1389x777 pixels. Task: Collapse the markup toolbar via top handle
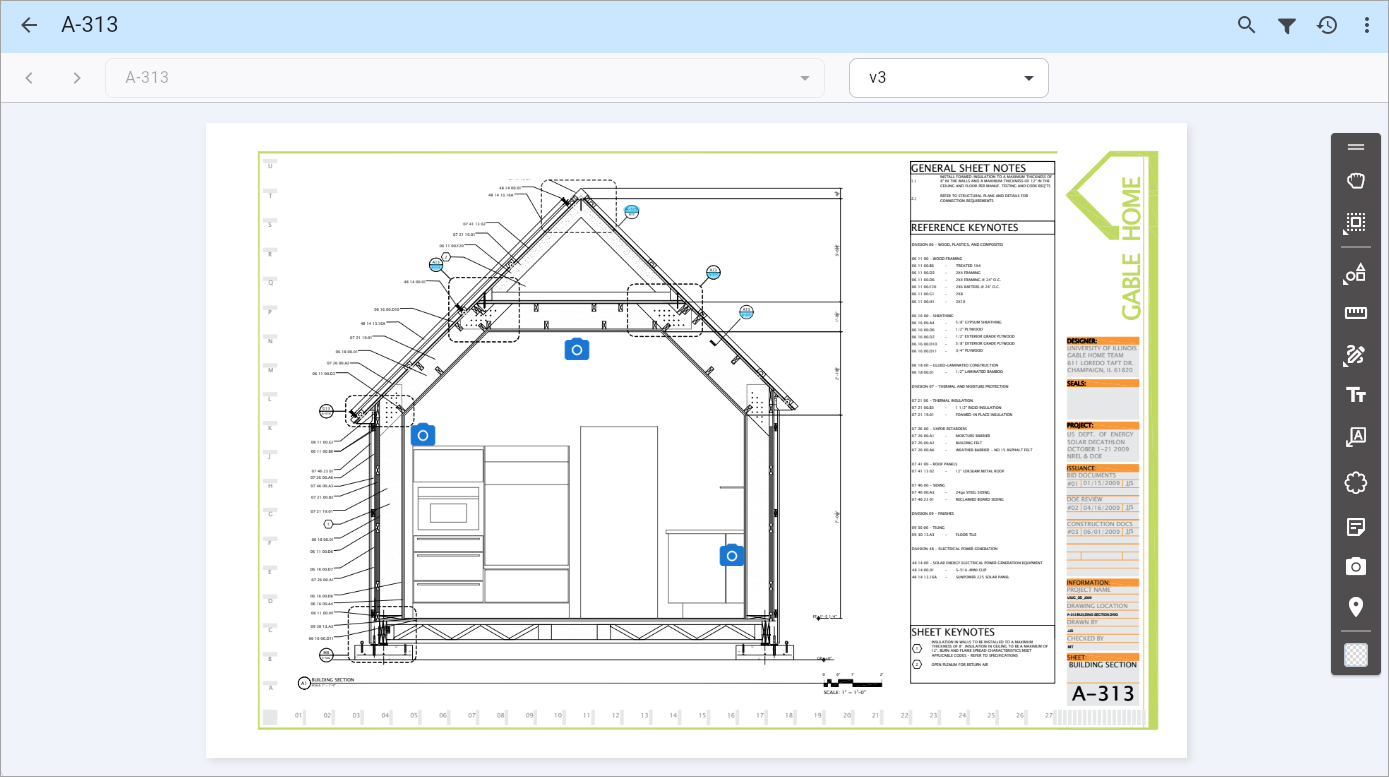pos(1356,147)
